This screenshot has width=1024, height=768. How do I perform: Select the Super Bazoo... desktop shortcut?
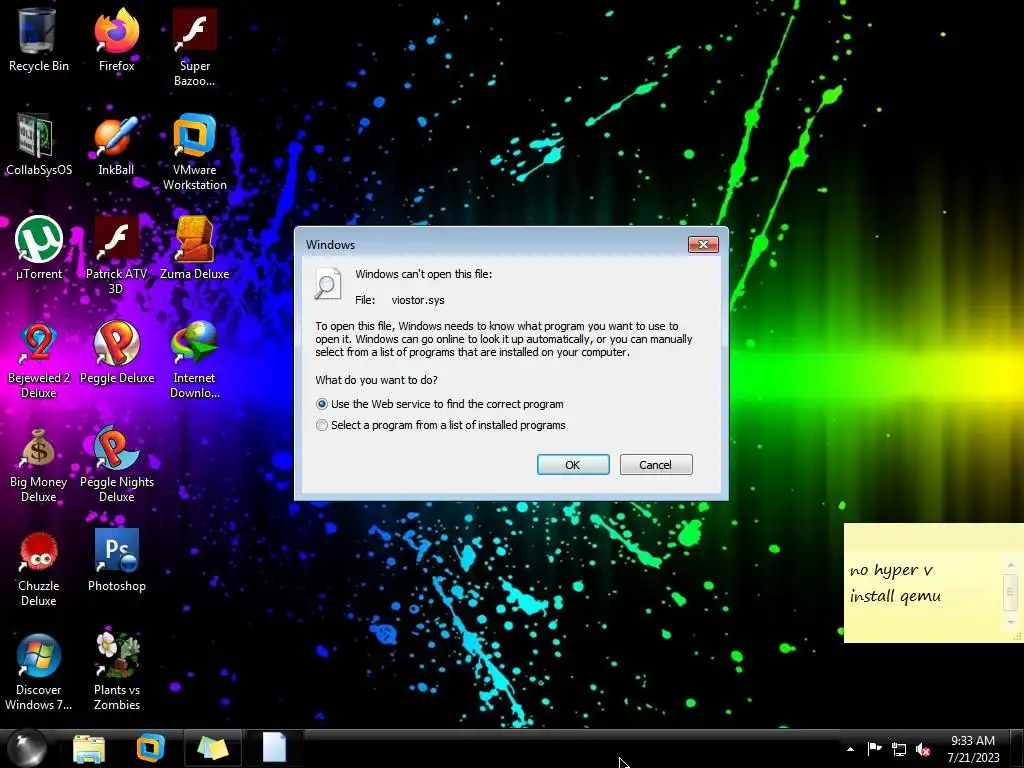[195, 47]
